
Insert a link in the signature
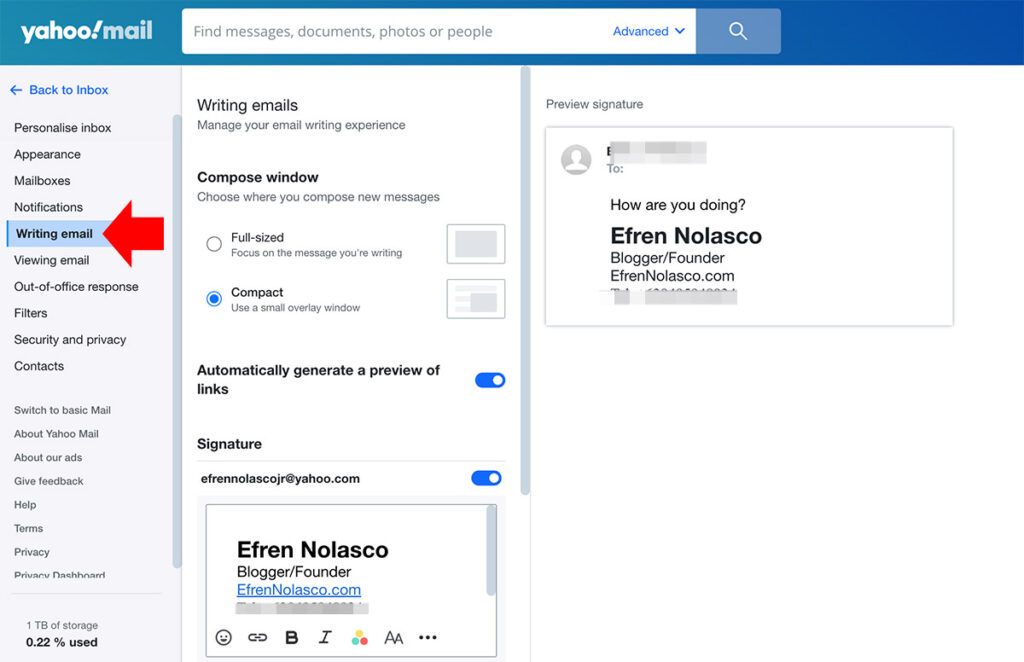coord(257,637)
